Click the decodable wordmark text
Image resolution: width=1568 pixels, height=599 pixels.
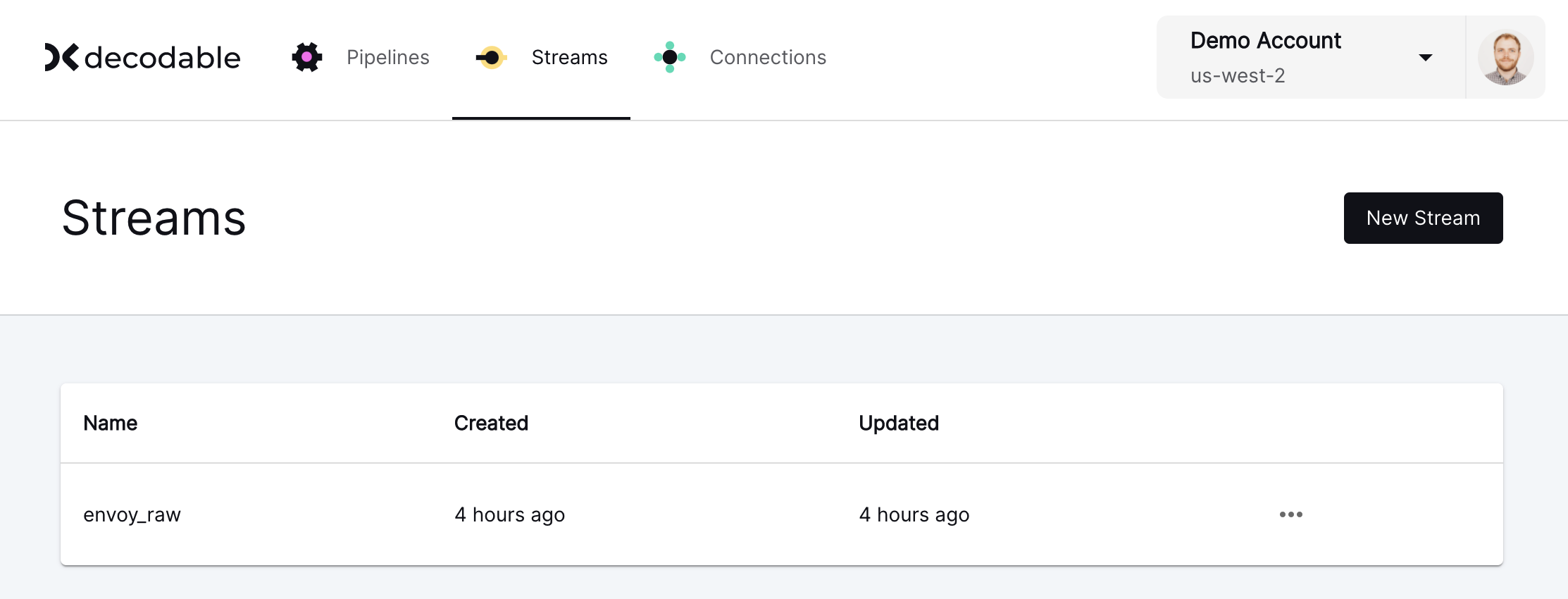click(163, 58)
